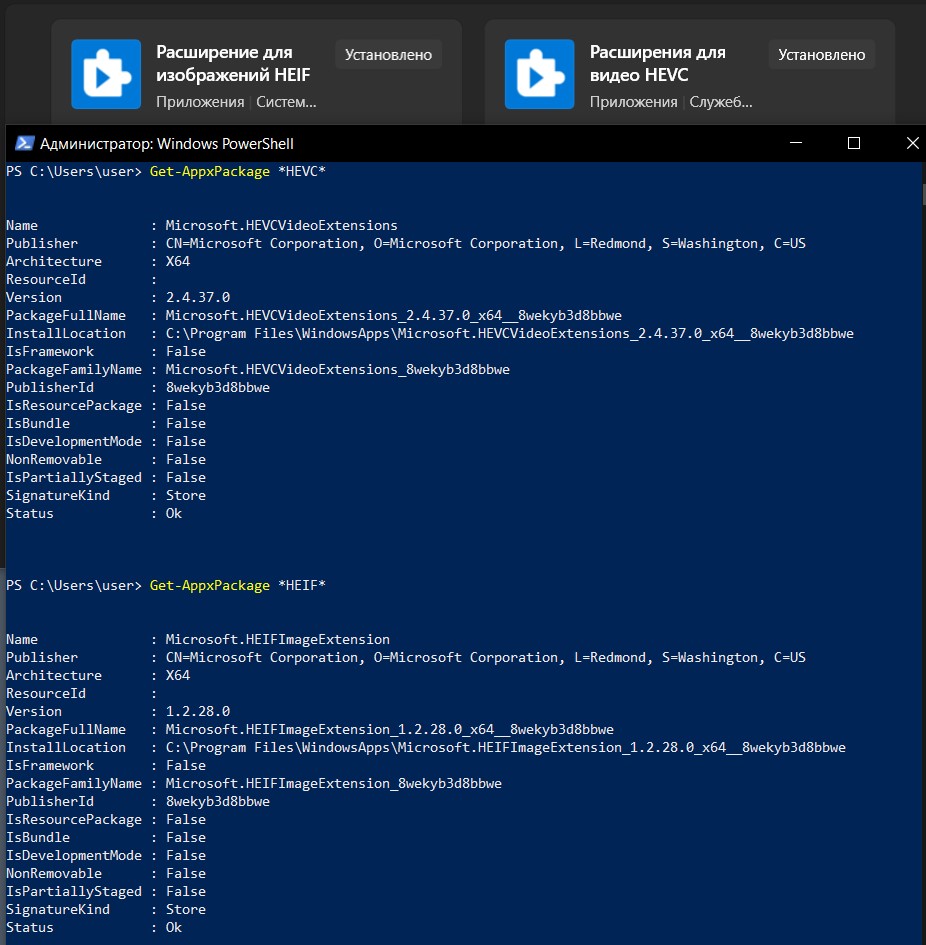The height and width of the screenshot is (945, 926).
Task: Click 'Систем...' category text on HEIF card
Action: tap(286, 102)
